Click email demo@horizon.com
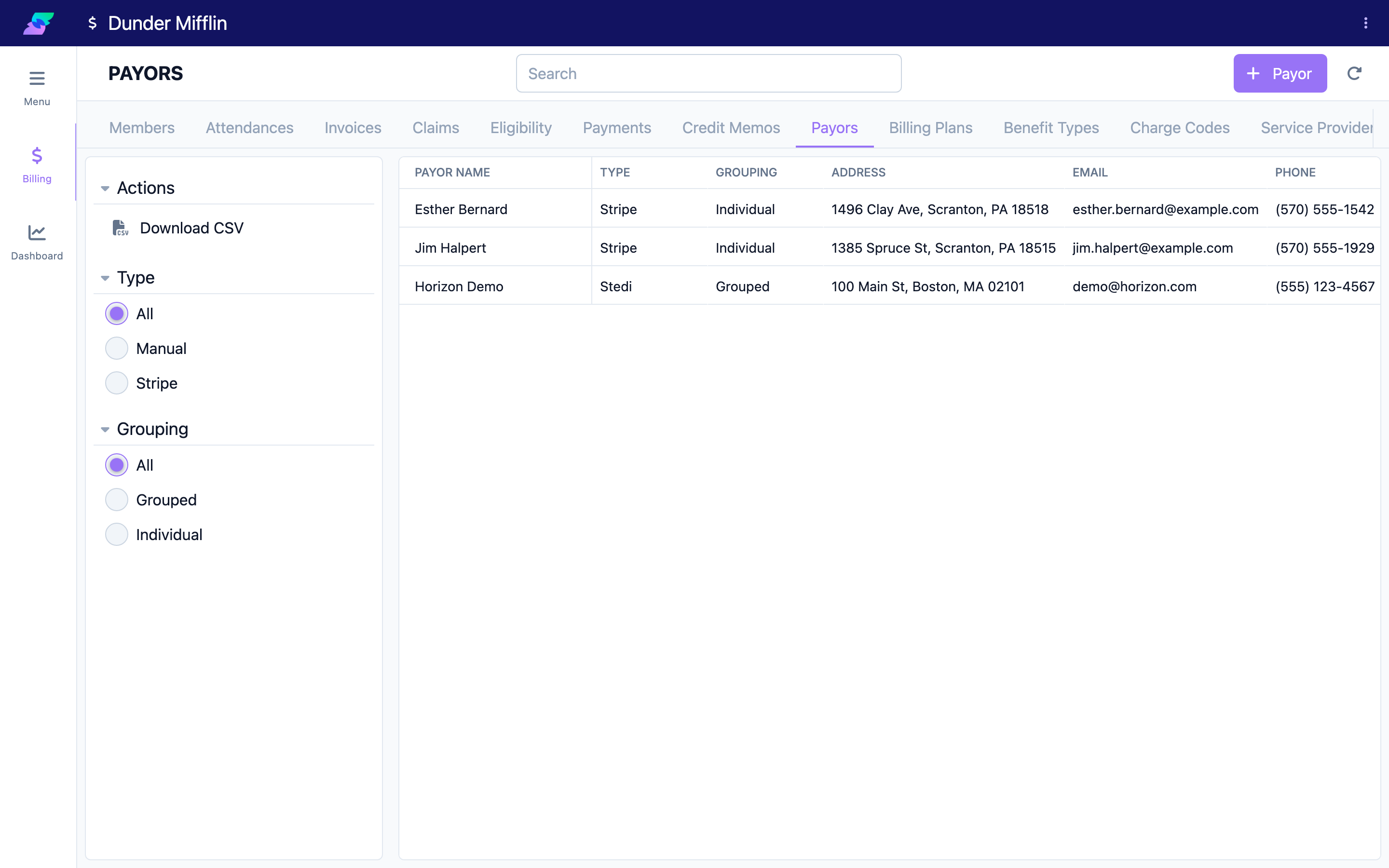The image size is (1389, 868). 1134,286
